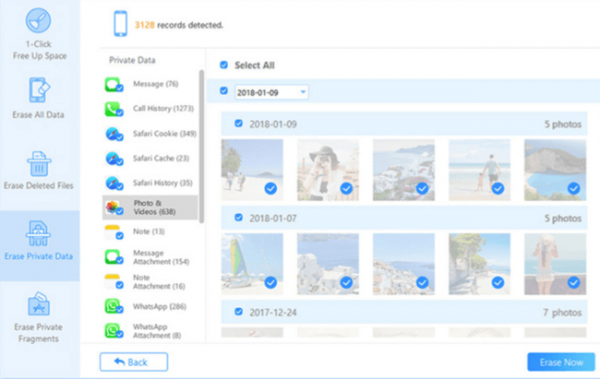Select WhatsApp (286) category

click(x=150, y=306)
